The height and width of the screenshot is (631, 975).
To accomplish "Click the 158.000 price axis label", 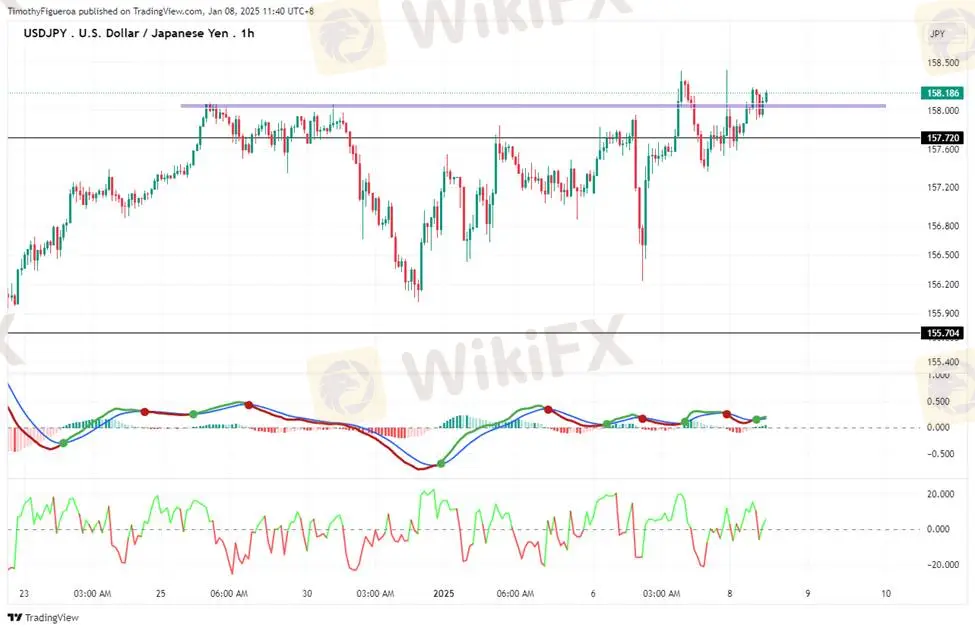I will pos(943,111).
